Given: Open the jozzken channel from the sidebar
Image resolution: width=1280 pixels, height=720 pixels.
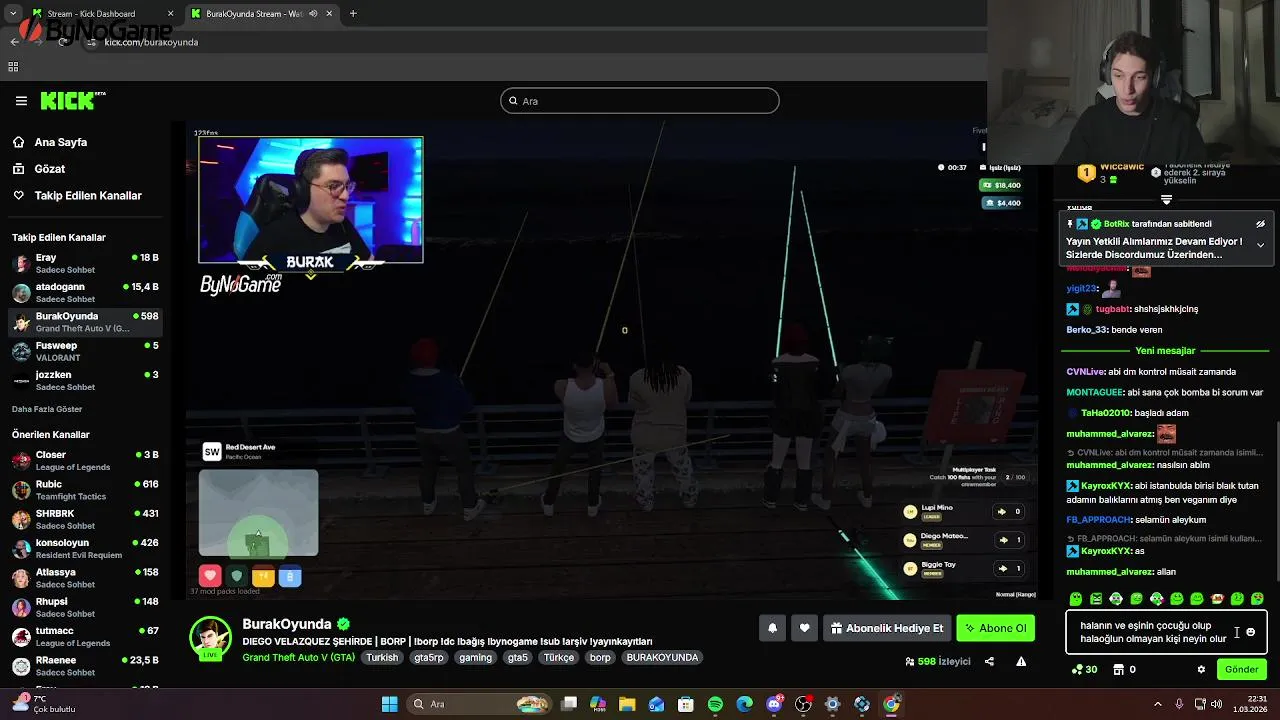Looking at the screenshot, I should point(85,380).
